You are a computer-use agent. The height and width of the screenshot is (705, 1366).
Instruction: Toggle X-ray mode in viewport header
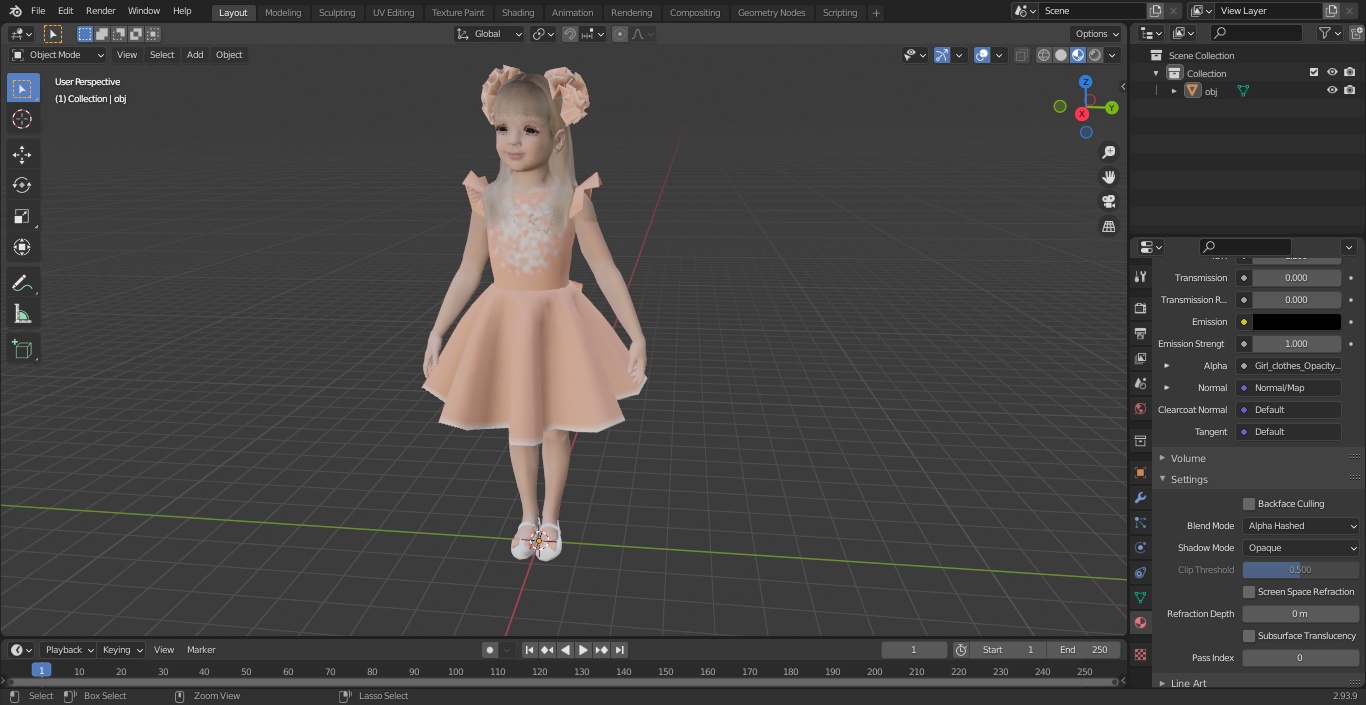[1021, 55]
